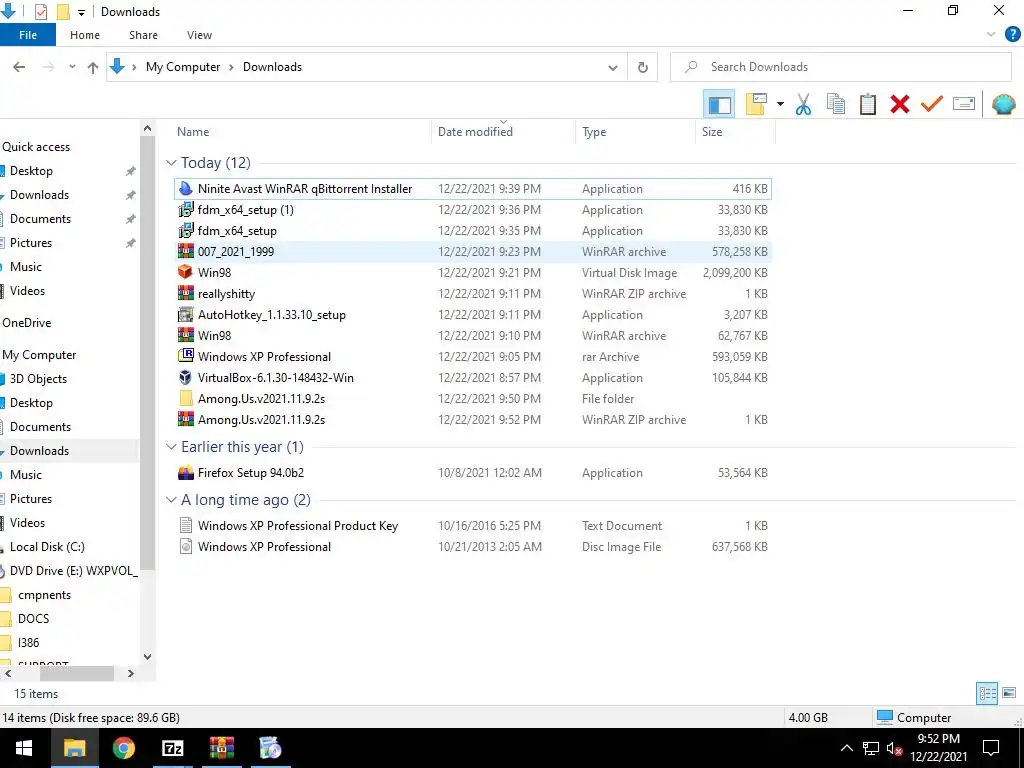Open the File tab

point(28,35)
